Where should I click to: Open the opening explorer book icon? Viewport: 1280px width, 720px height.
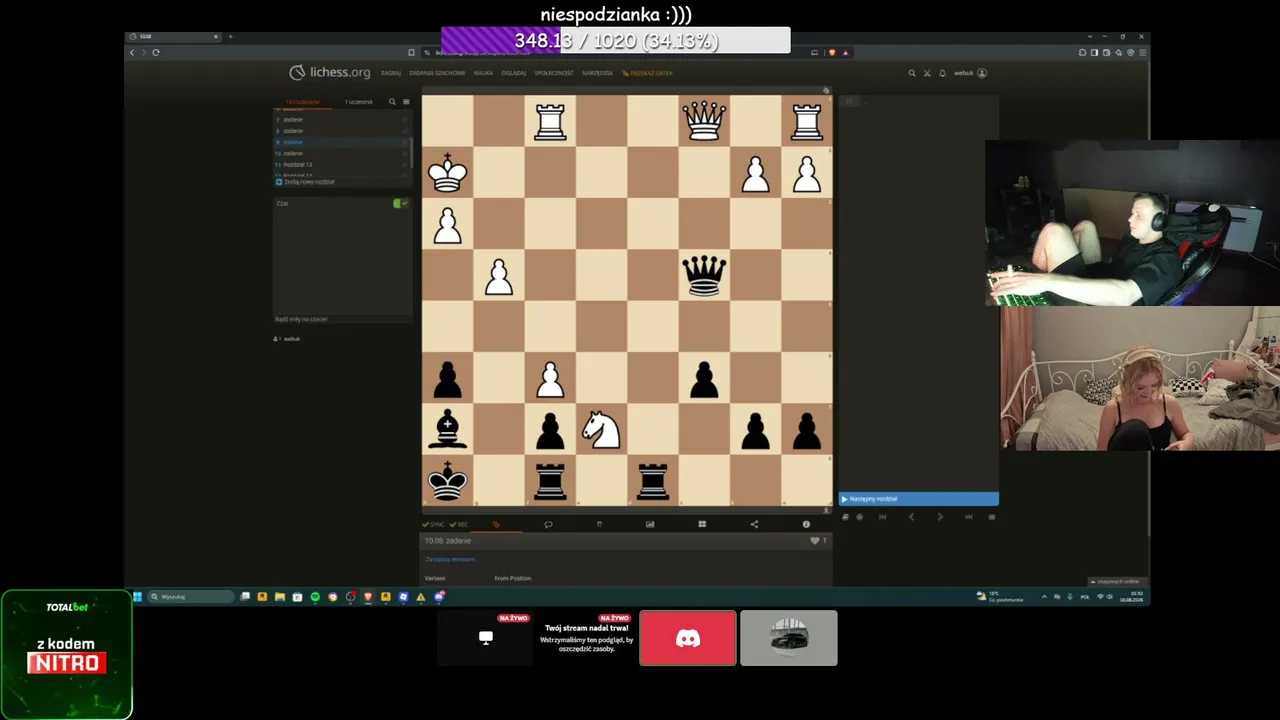[845, 517]
